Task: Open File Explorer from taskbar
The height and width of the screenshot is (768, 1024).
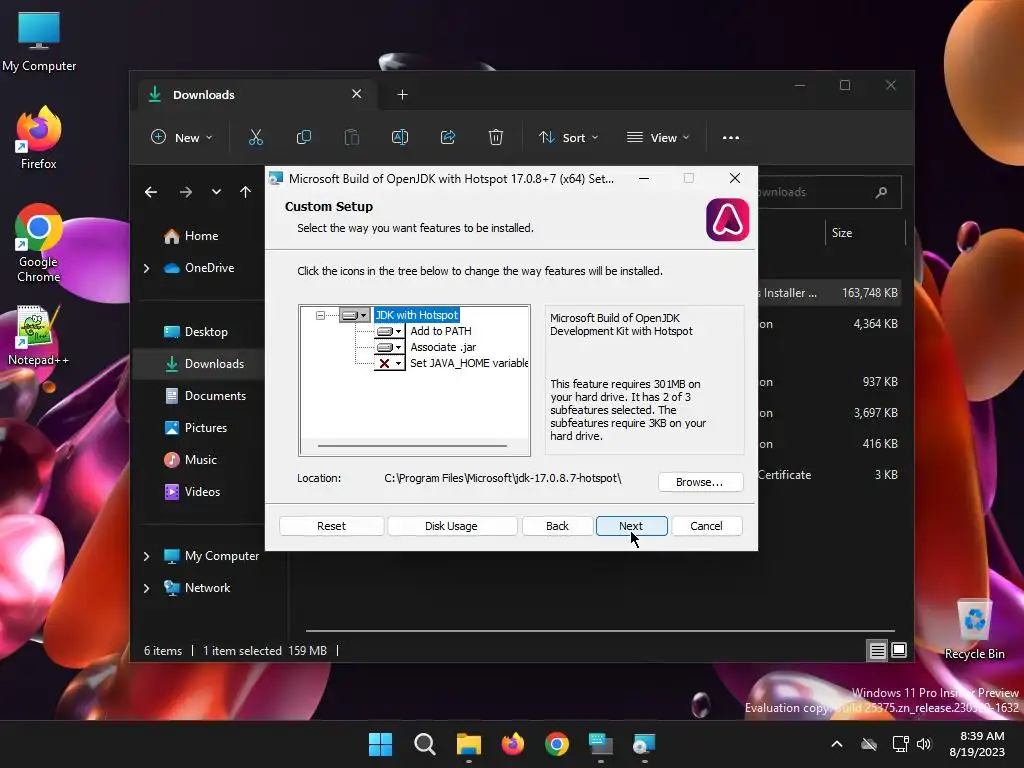Action: pyautogui.click(x=468, y=744)
